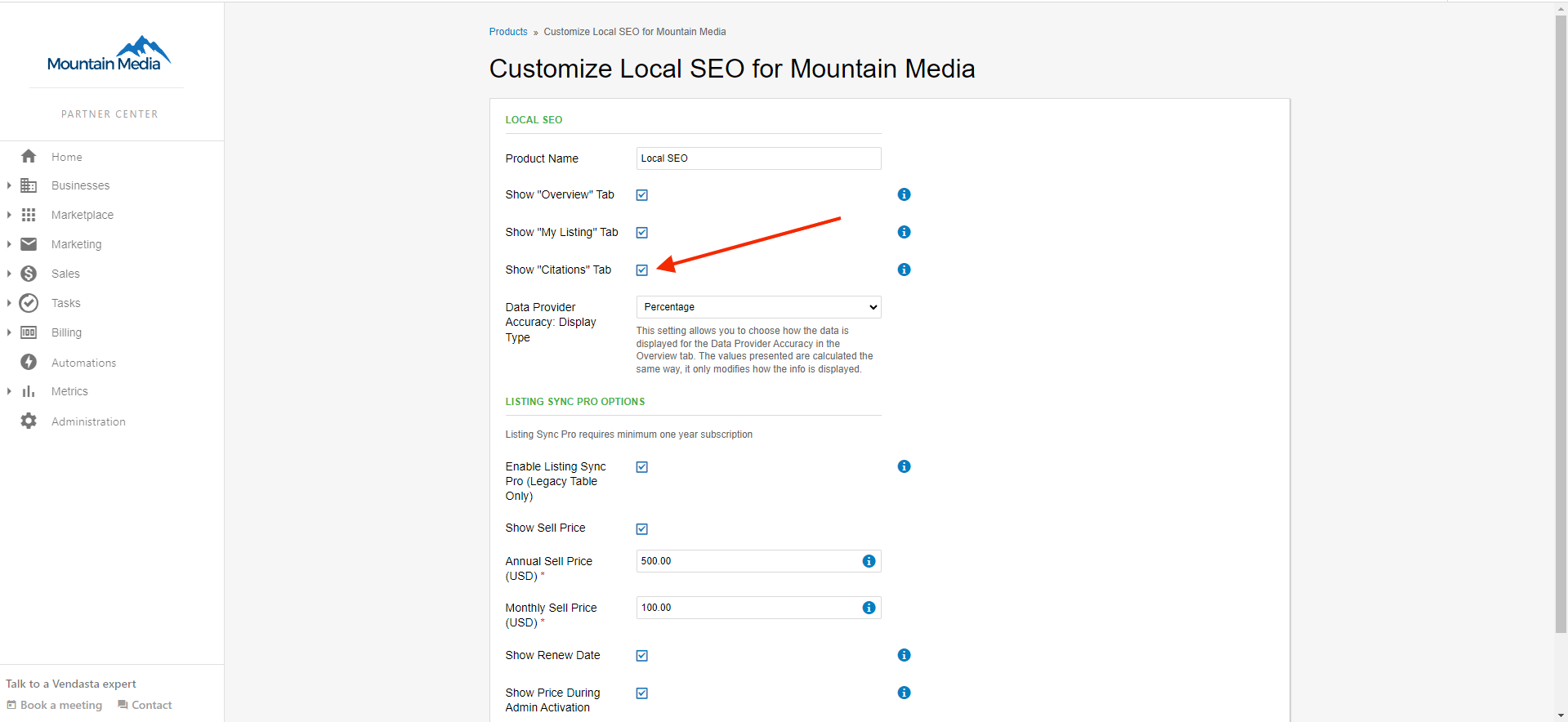The width and height of the screenshot is (1568, 722).
Task: Click the page vertical scrollbar
Action: (1561, 323)
